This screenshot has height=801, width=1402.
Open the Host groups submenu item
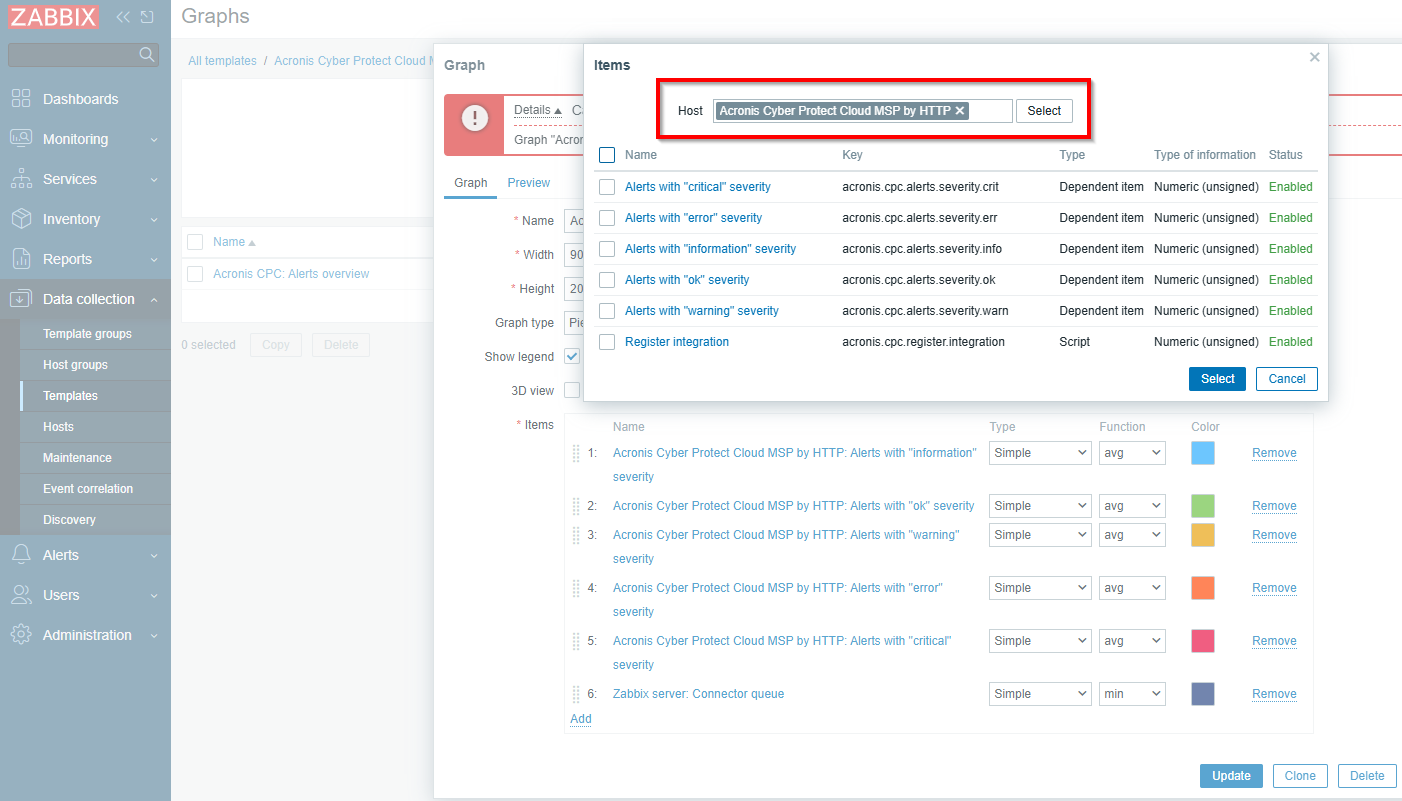click(75, 365)
